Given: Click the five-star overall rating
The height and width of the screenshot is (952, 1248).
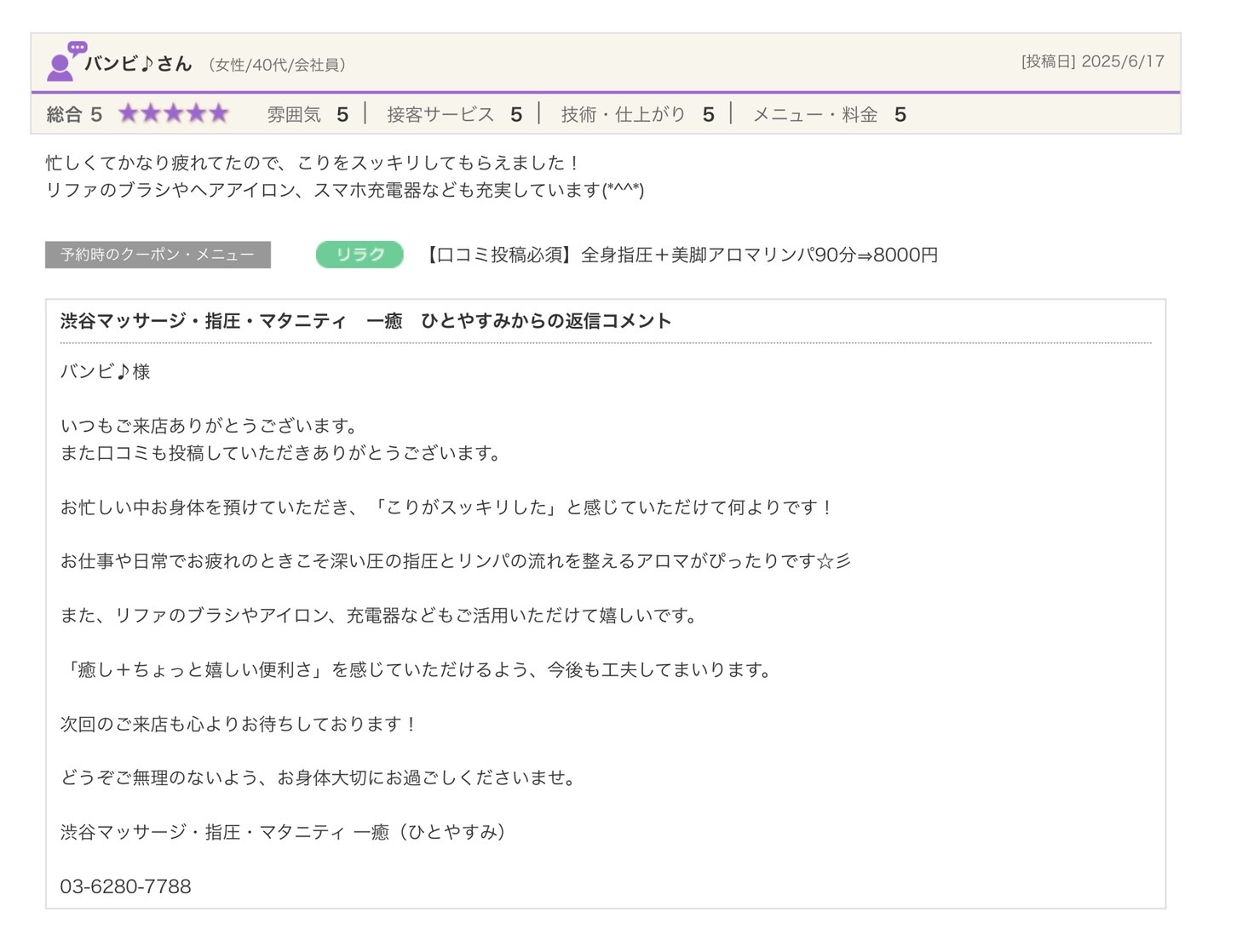Looking at the screenshot, I should (x=174, y=113).
